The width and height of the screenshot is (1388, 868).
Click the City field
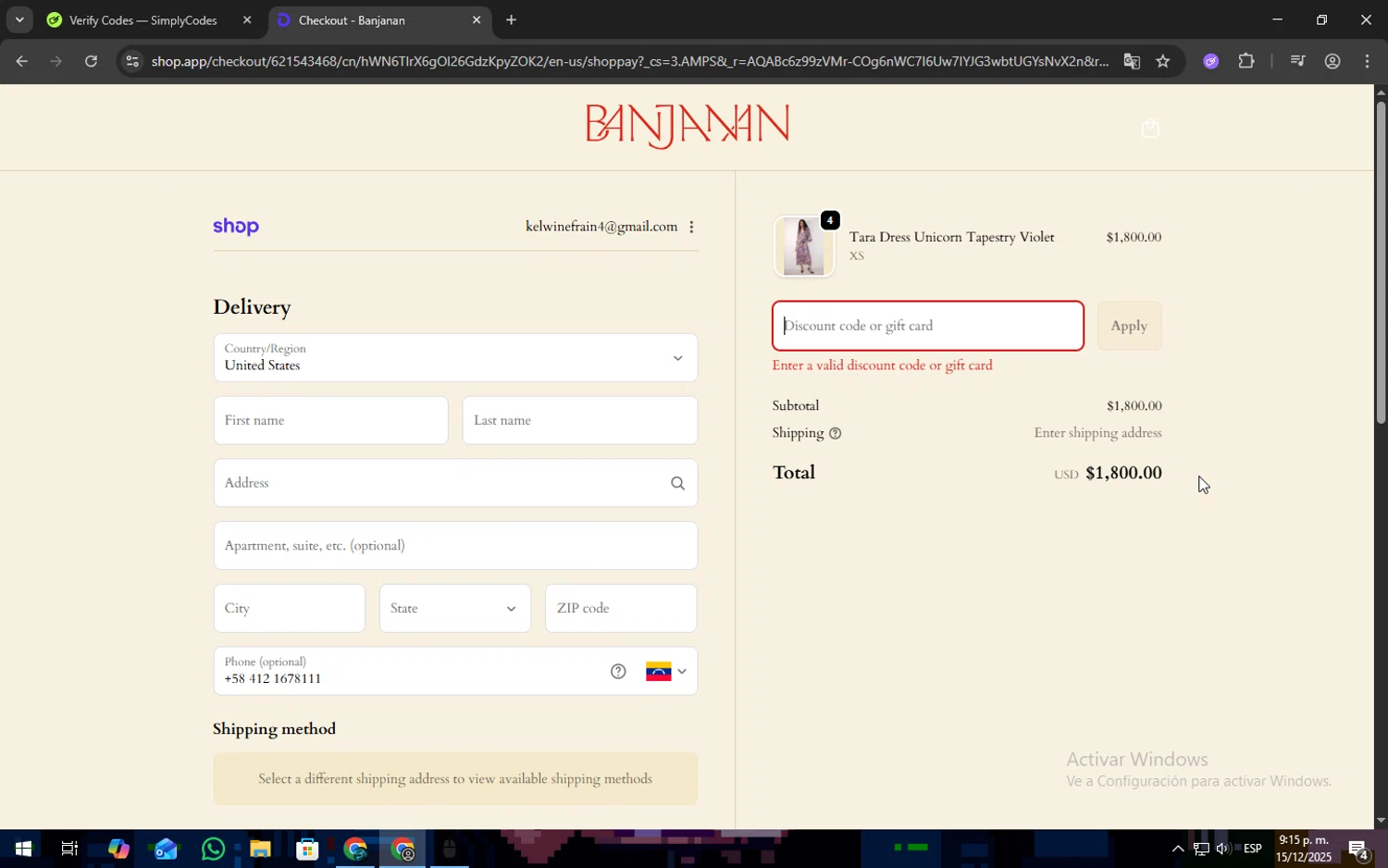click(x=289, y=608)
